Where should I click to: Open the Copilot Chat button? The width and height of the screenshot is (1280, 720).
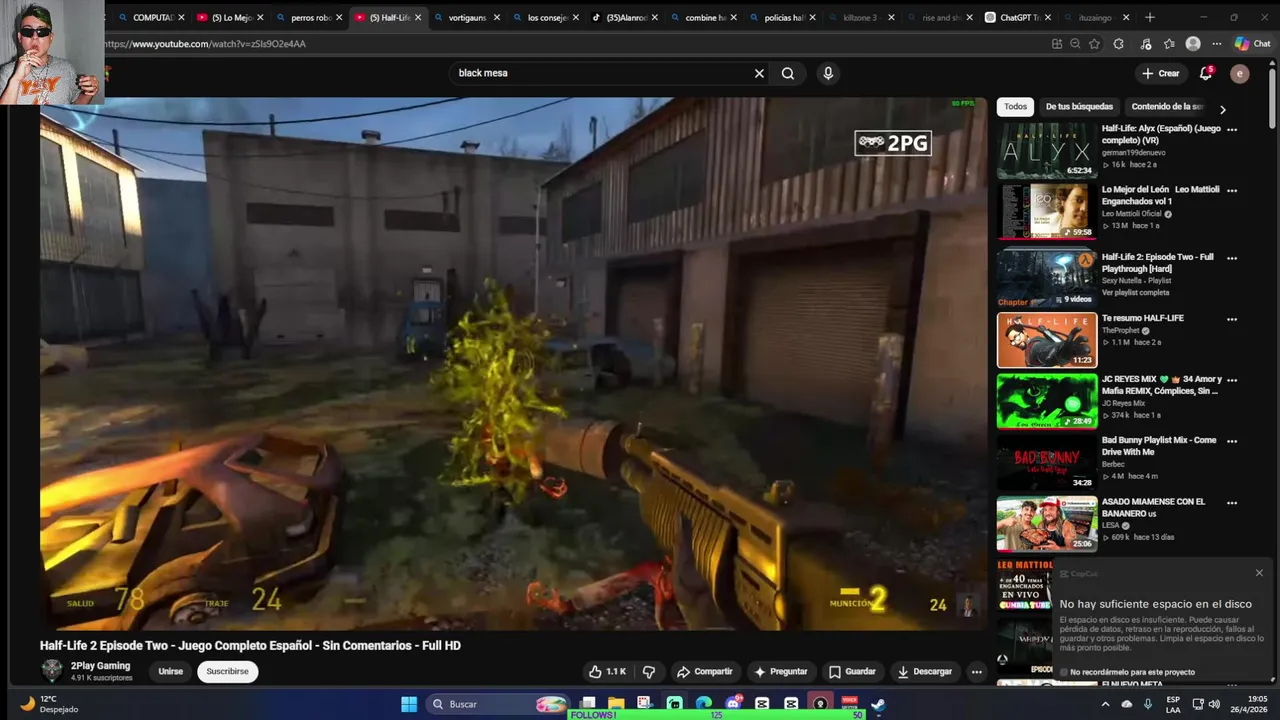tap(1252, 44)
